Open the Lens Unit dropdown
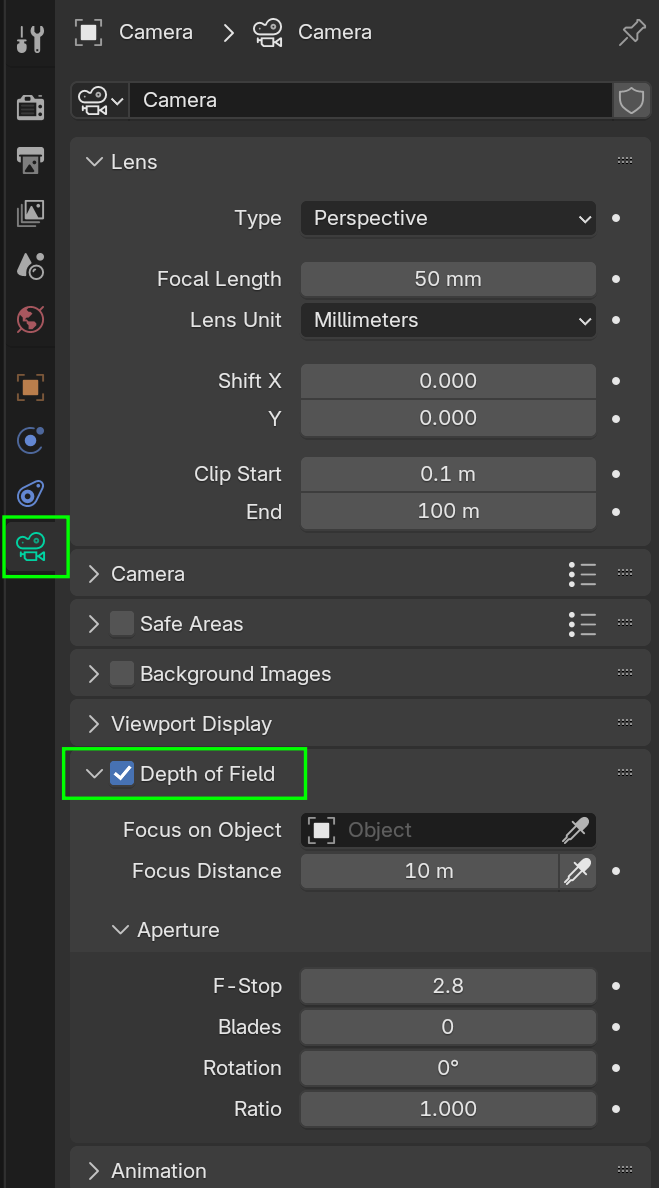This screenshot has width=659, height=1188. [447, 320]
